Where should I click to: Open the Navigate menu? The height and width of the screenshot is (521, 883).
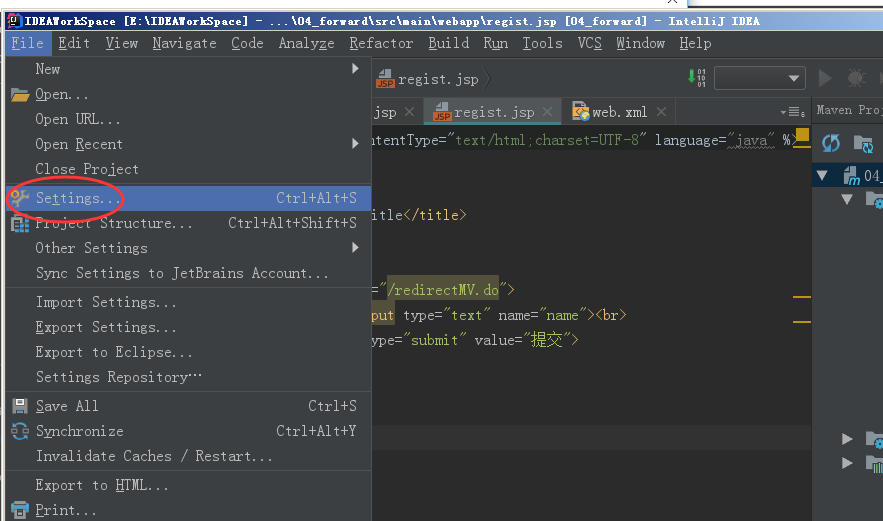[x=184, y=43]
